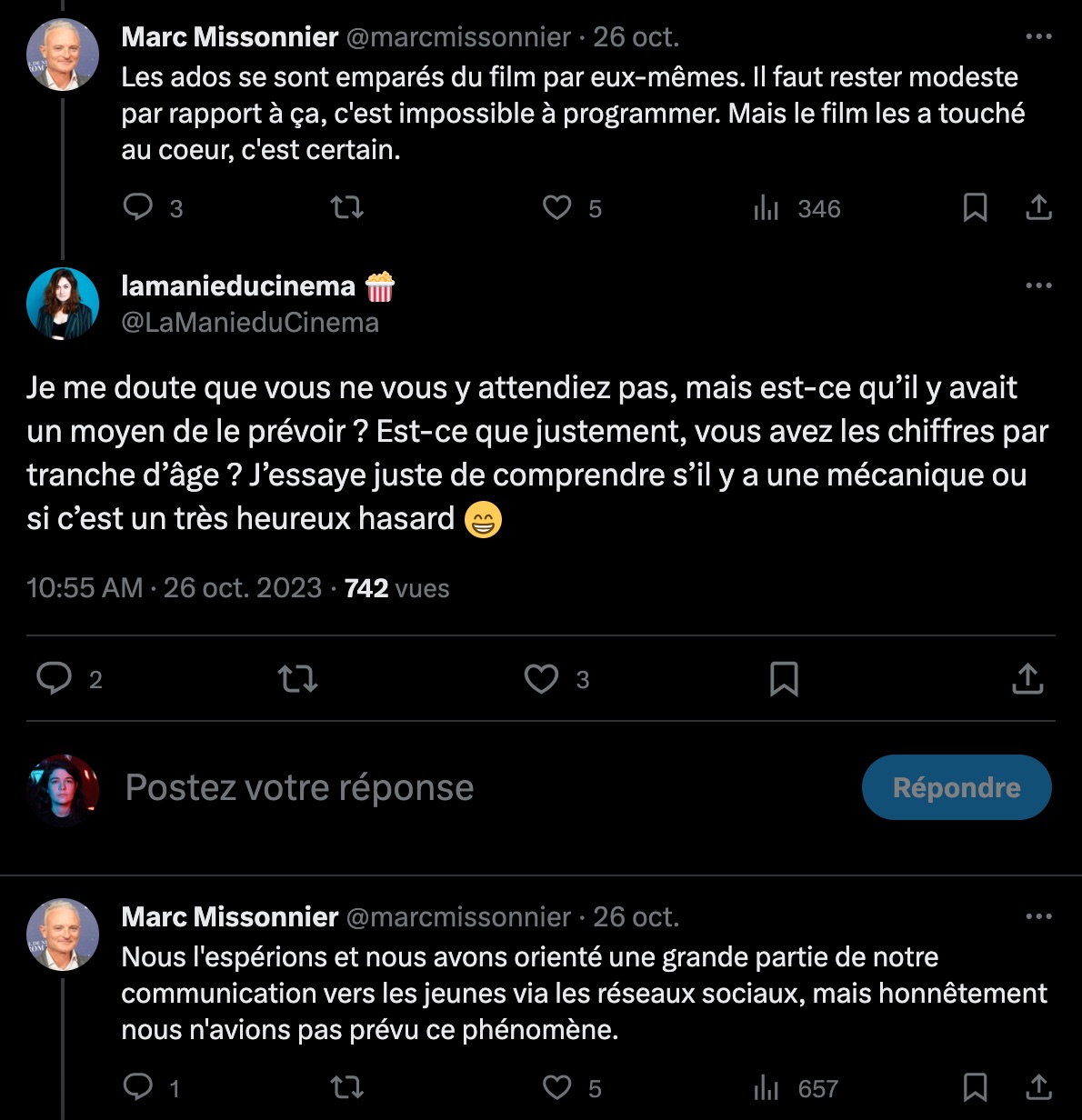Open the 10:55 AM tweet timestamp
Image resolution: width=1082 pixels, height=1120 pixels.
[174, 588]
